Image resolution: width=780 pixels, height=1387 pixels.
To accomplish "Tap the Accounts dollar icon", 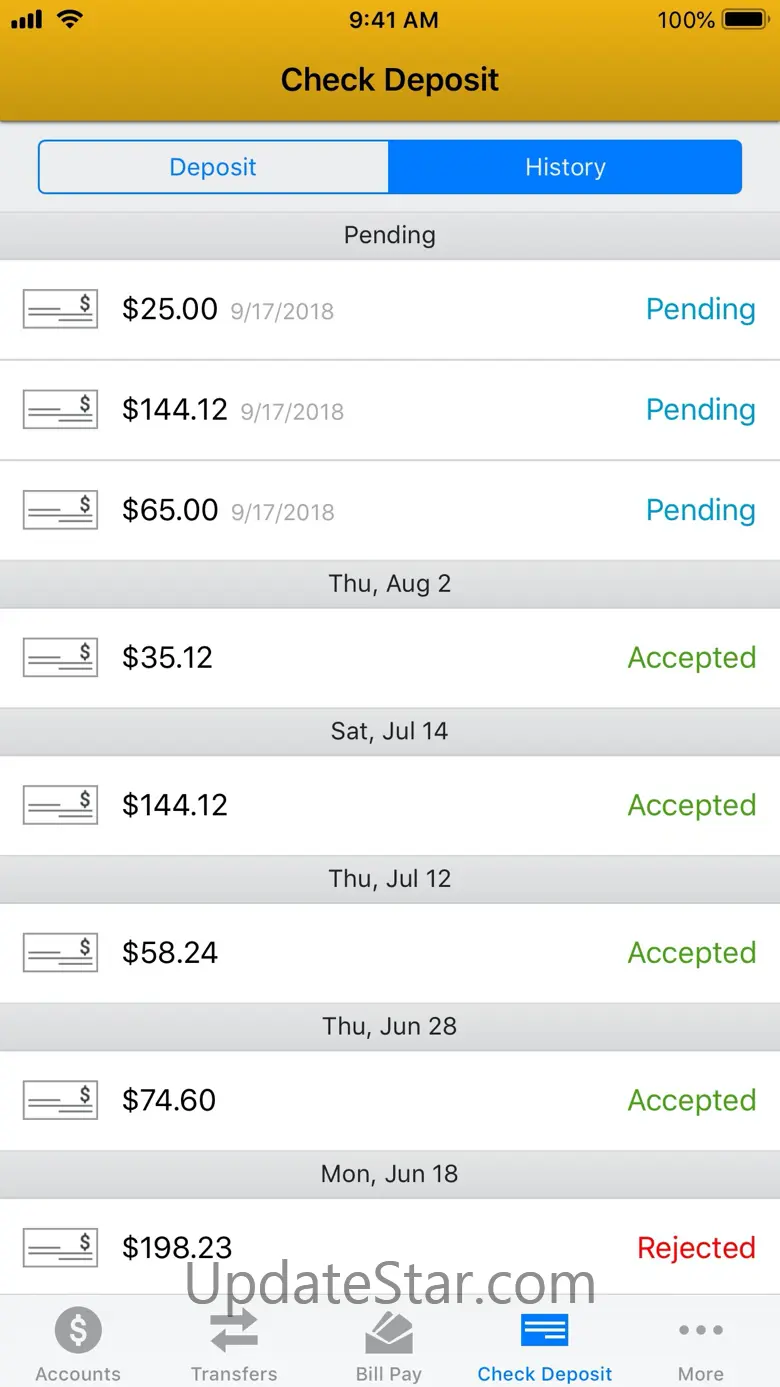I will pos(78,1330).
